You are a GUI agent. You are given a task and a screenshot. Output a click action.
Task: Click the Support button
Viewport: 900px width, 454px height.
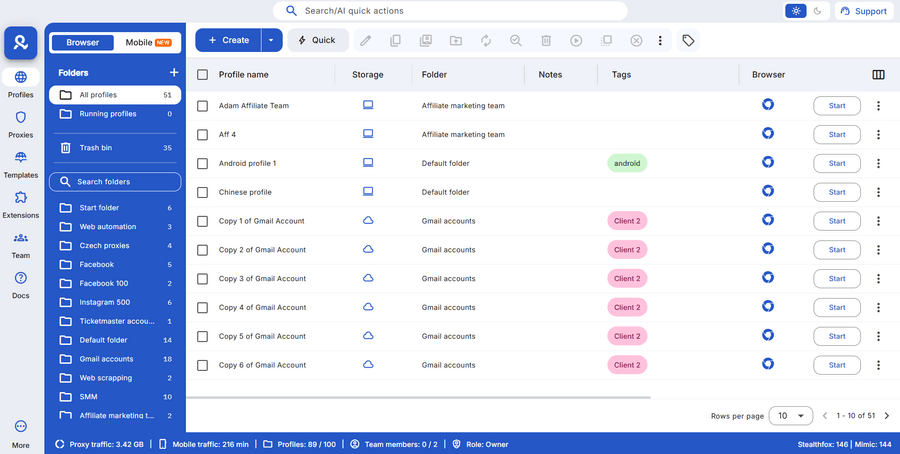coord(862,11)
